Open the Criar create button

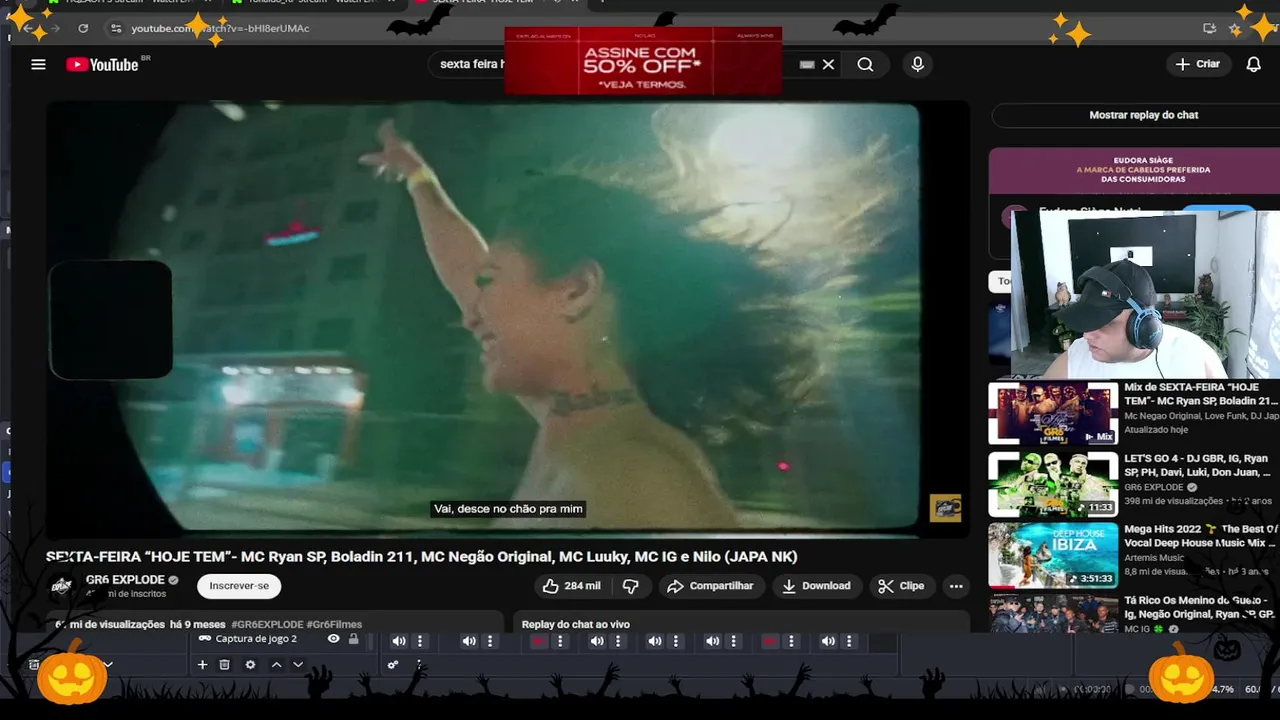pos(1198,64)
